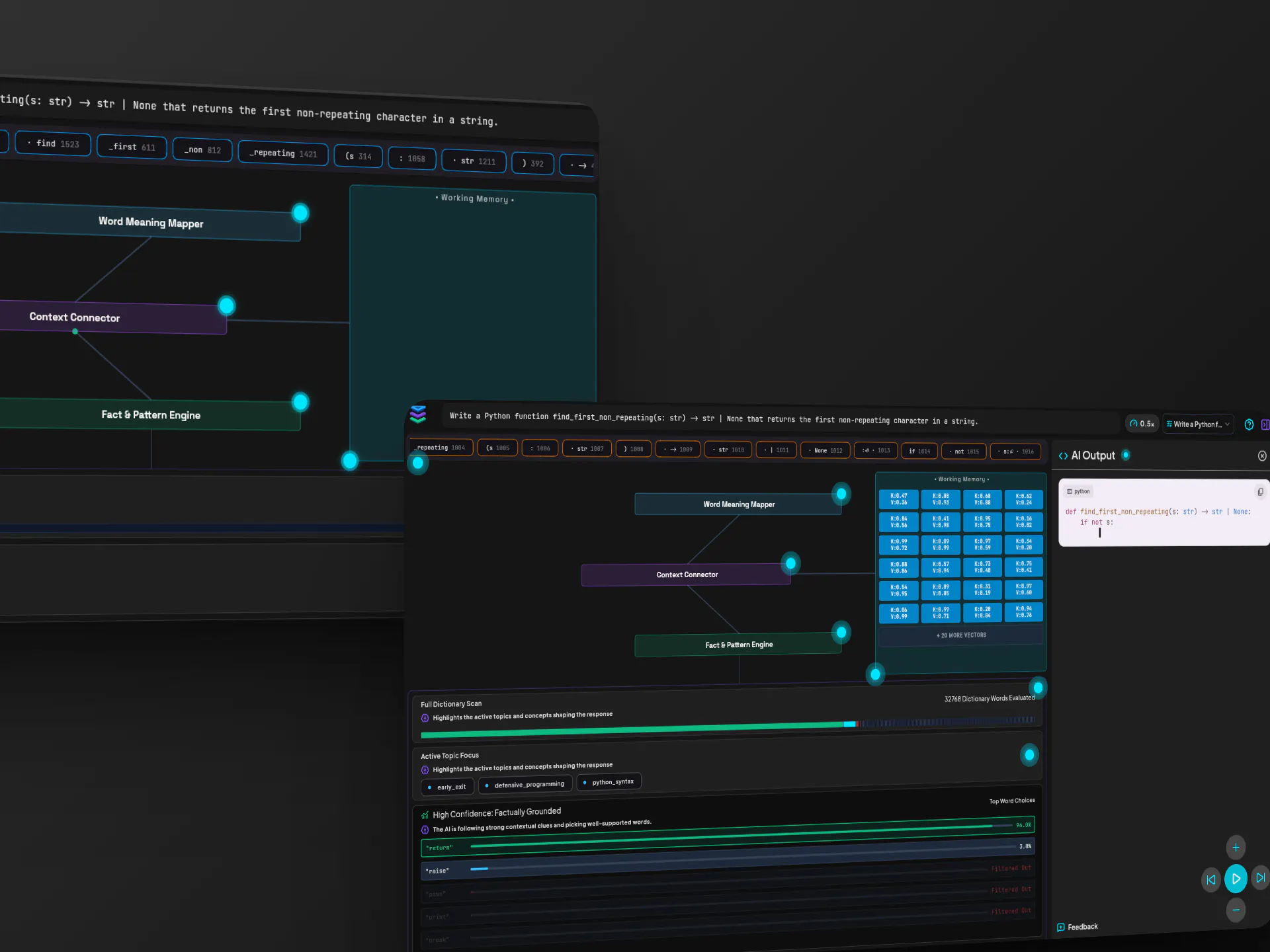Viewport: 1270px width, 952px height.
Task: Click the Full Dictionary Scan progress bar
Action: tap(728, 728)
